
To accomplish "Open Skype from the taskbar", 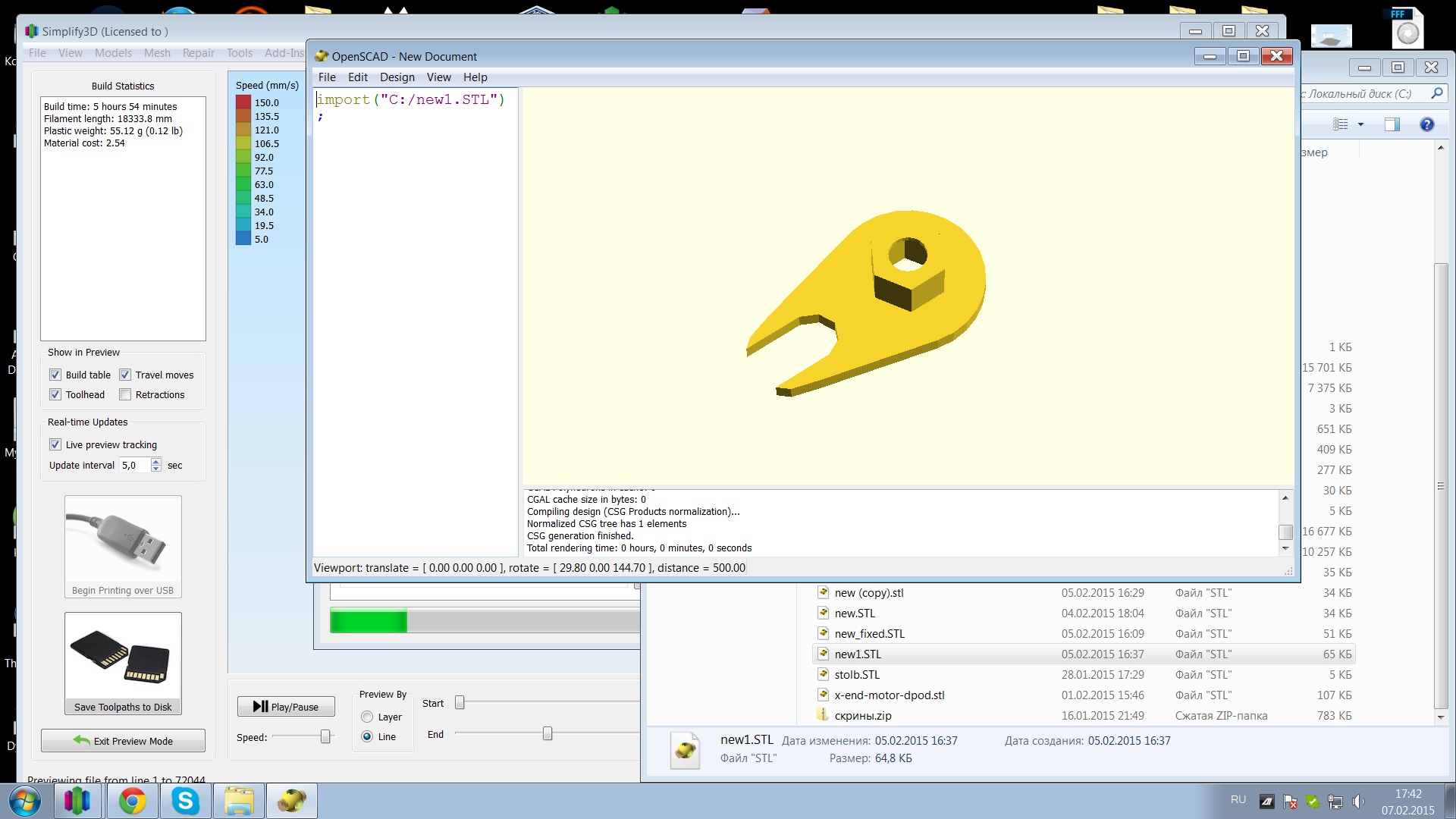I will point(186,801).
